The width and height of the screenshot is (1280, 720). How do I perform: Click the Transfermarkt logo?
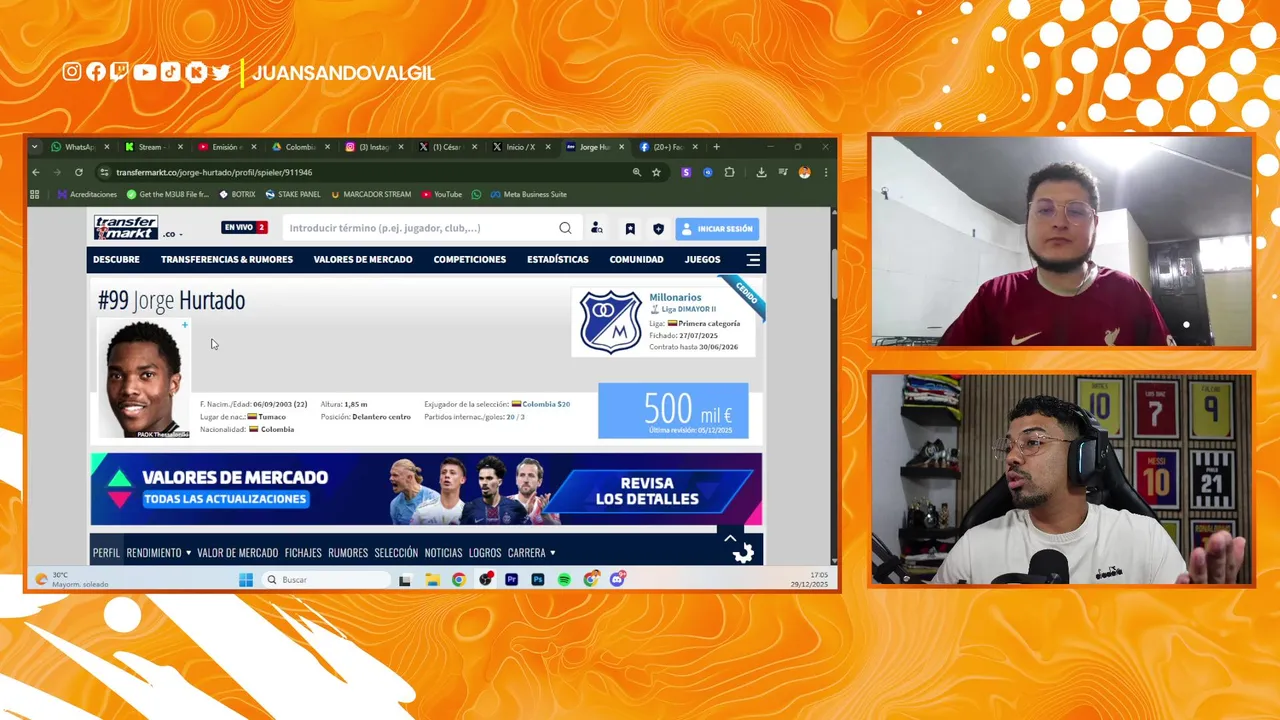pyautogui.click(x=126, y=228)
